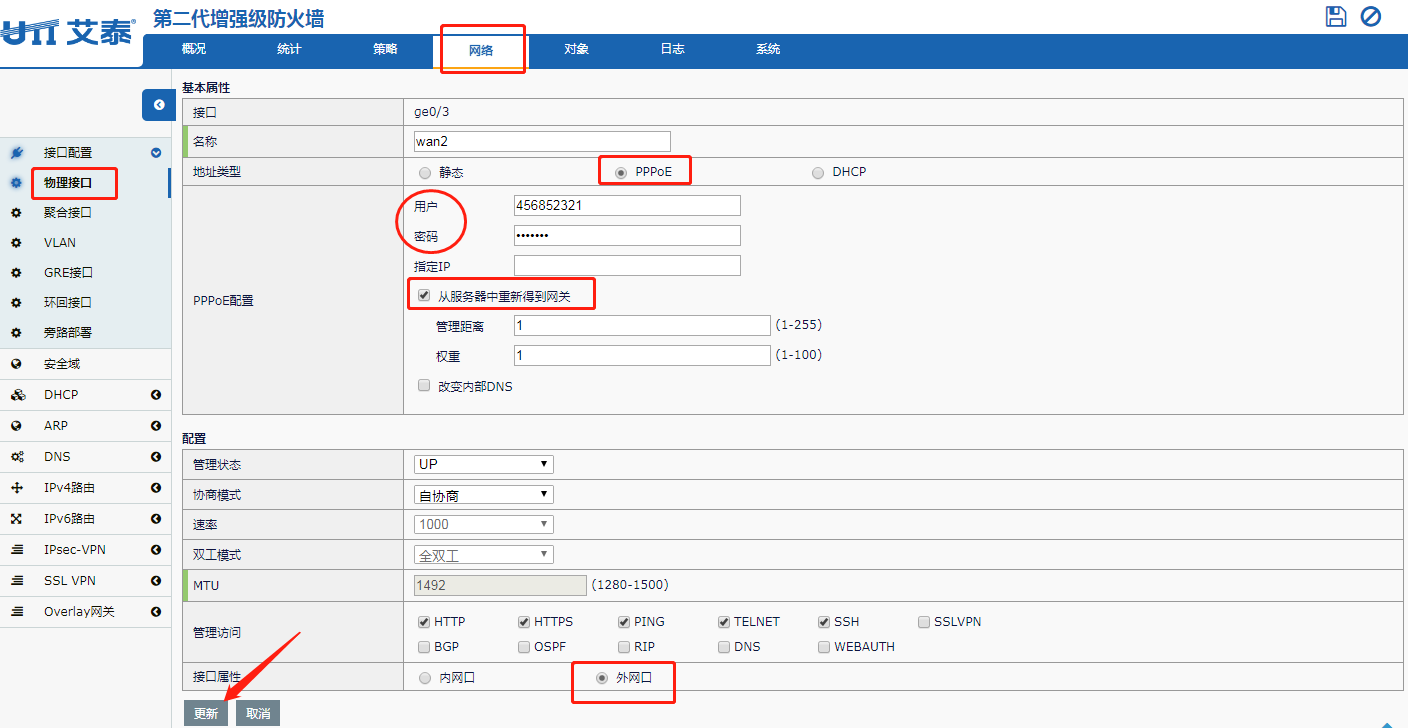1408x728 pixels.
Task: Click the DHCP sidebar icon
Action: [16, 395]
